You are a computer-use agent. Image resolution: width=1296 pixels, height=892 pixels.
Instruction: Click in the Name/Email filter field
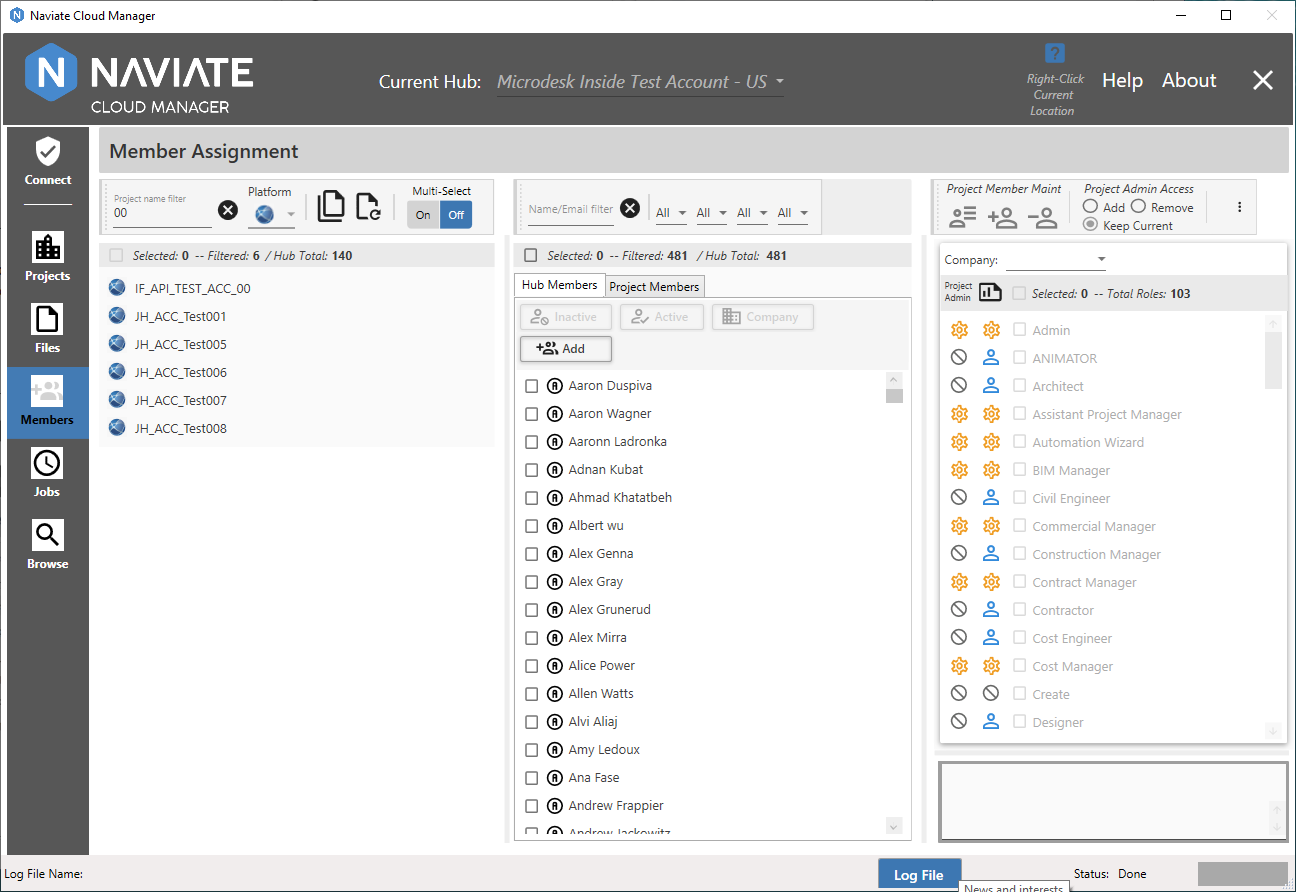pyautogui.click(x=571, y=209)
